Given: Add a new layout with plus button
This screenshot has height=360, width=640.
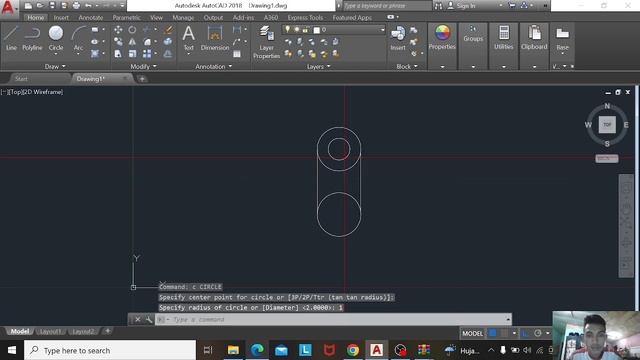Looking at the screenshot, I should [x=107, y=331].
